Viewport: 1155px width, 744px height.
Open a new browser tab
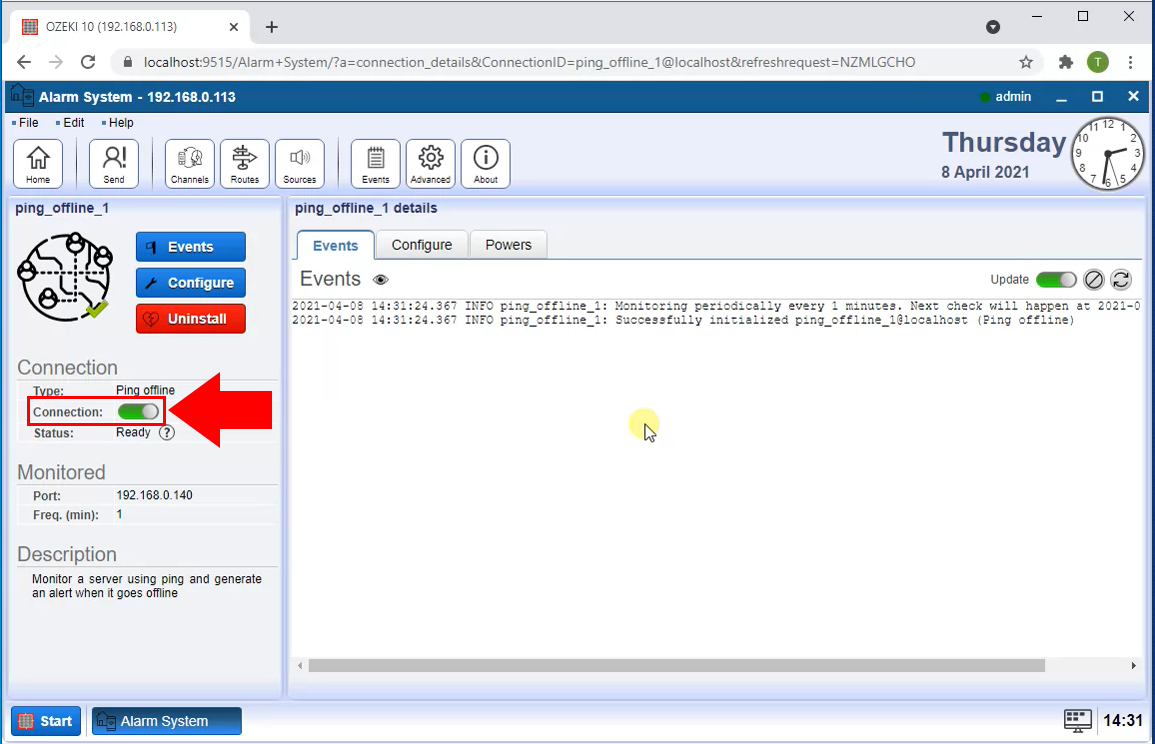tap(272, 27)
